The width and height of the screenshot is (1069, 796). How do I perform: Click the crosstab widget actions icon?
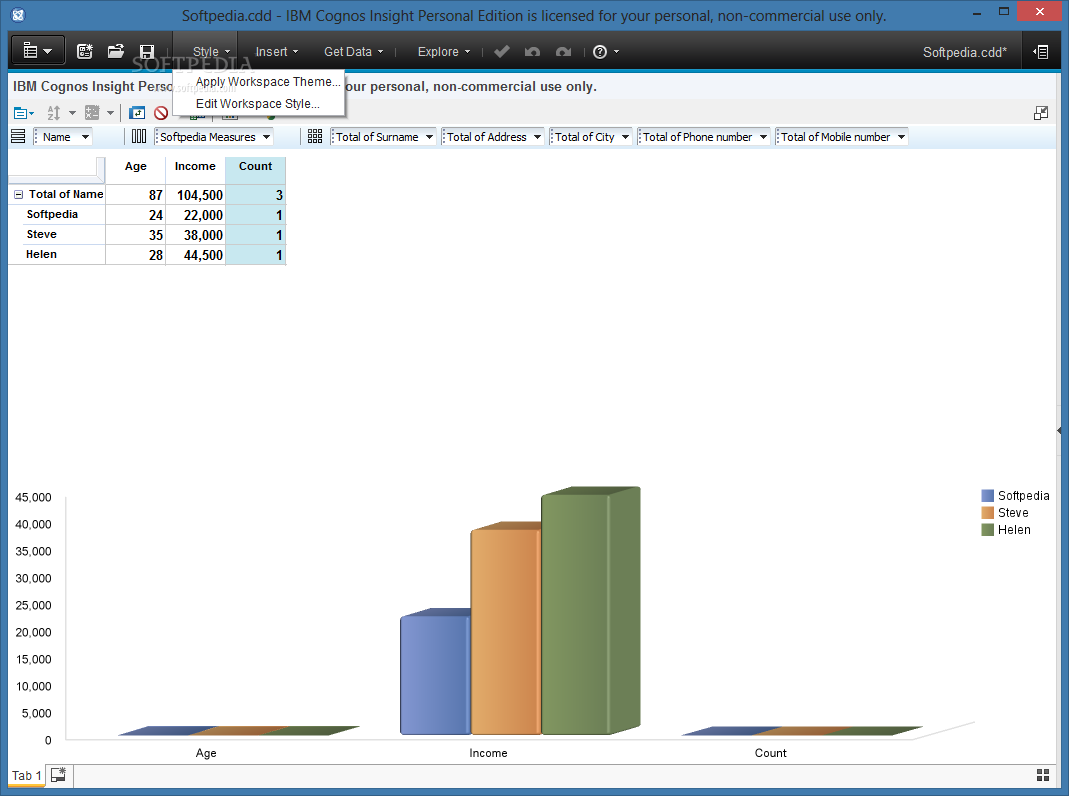[24, 113]
